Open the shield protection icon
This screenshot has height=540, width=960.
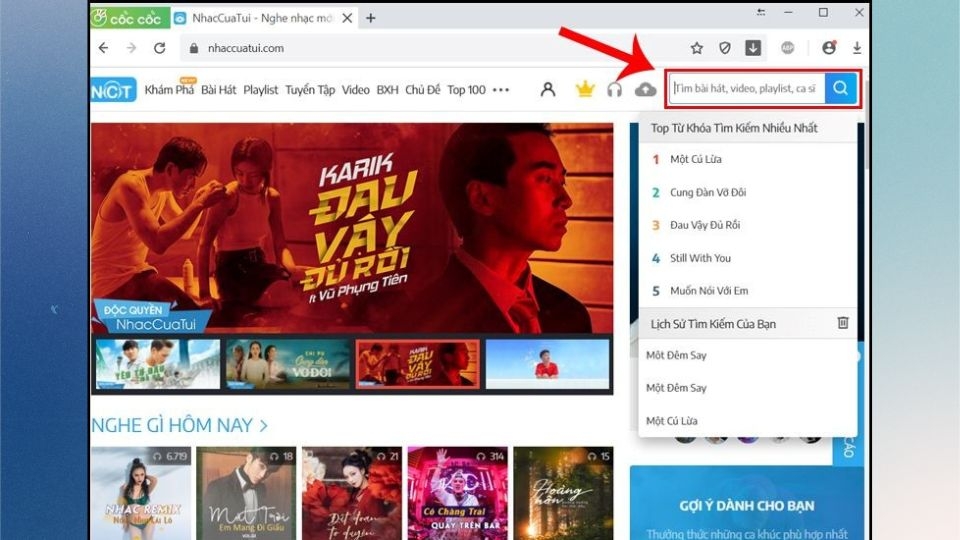pos(725,48)
